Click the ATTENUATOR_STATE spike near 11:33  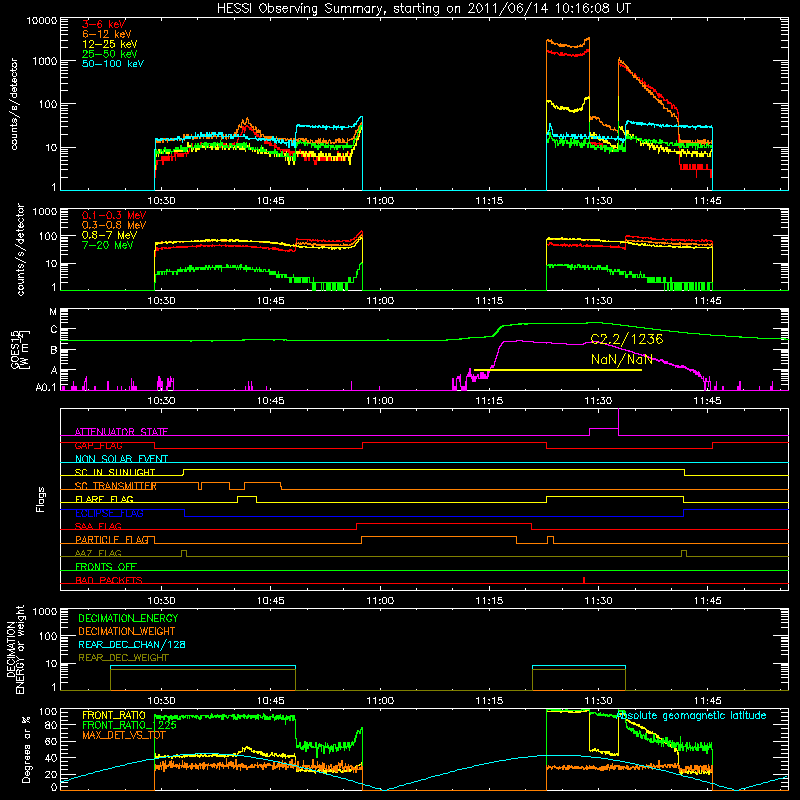618,421
